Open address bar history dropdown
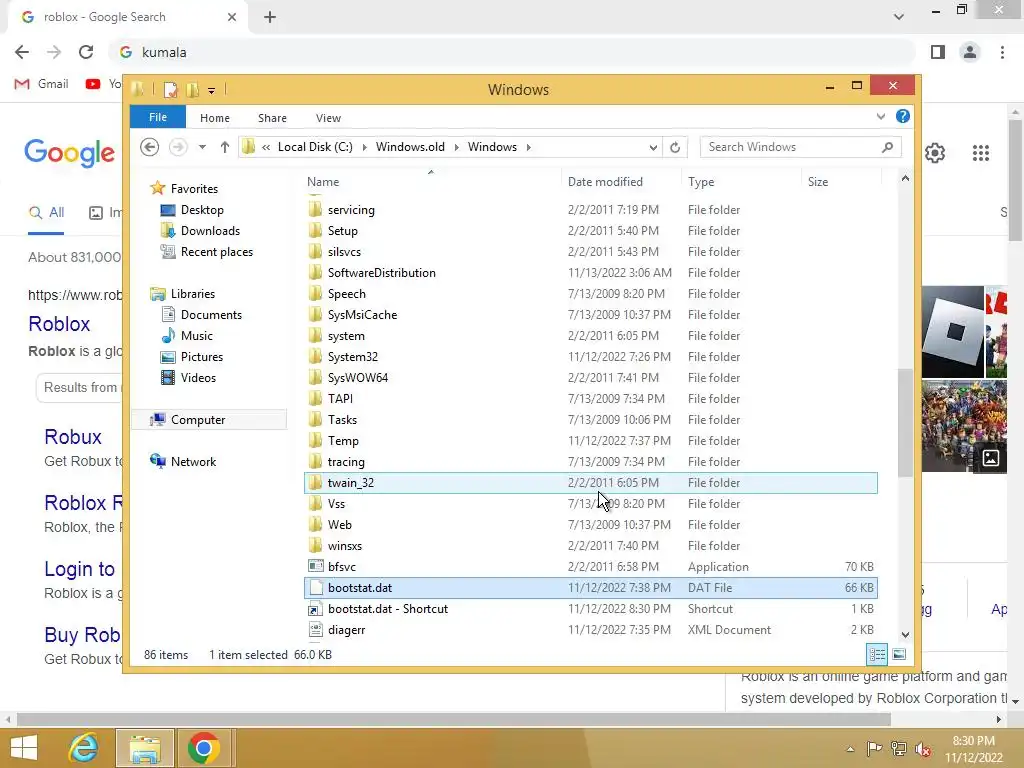 click(652, 148)
